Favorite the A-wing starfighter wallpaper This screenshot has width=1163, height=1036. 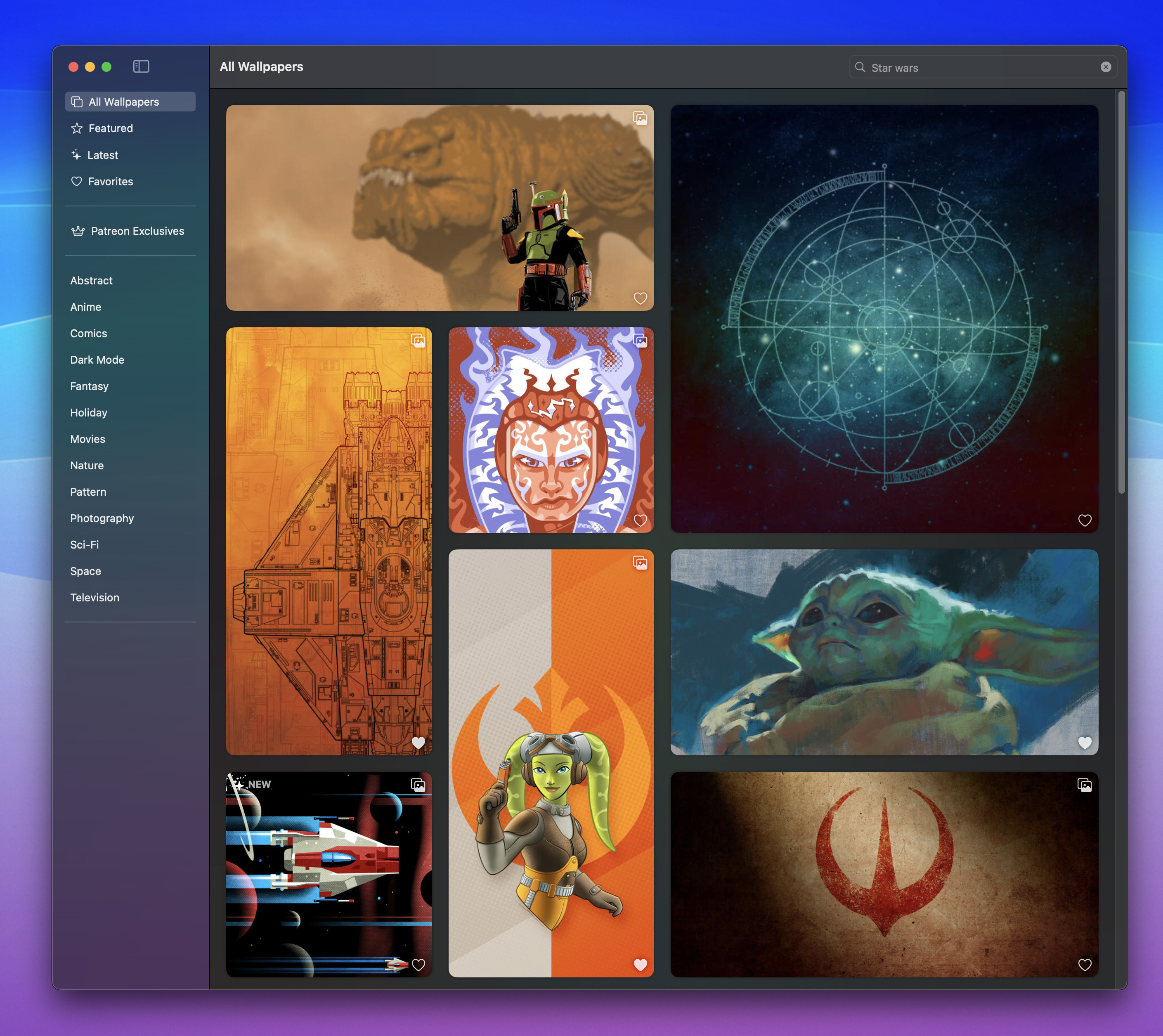418,965
